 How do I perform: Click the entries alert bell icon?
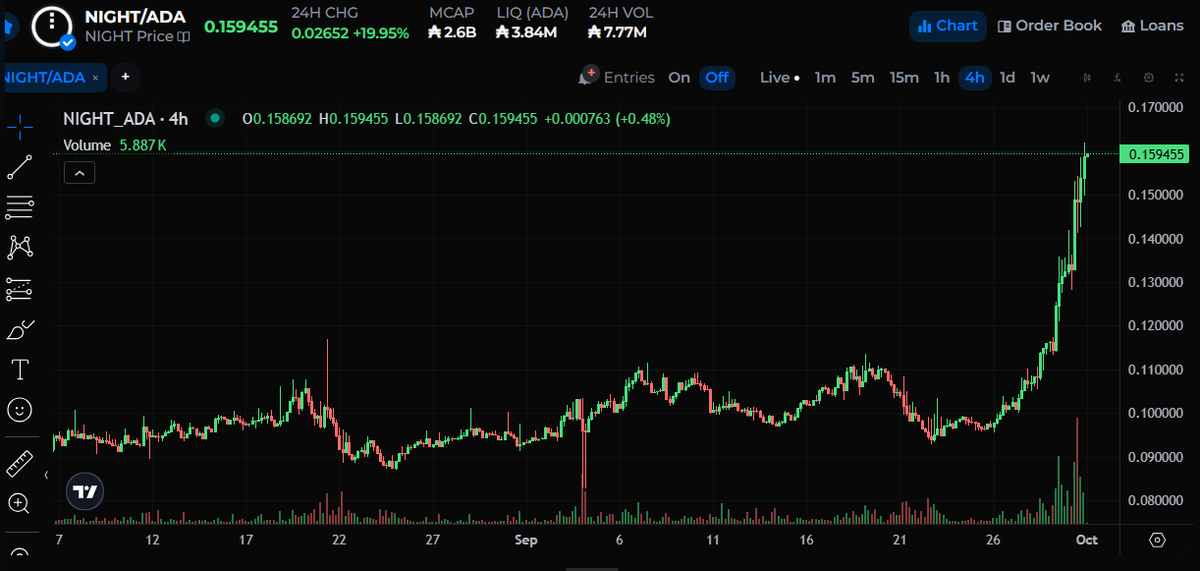click(587, 77)
